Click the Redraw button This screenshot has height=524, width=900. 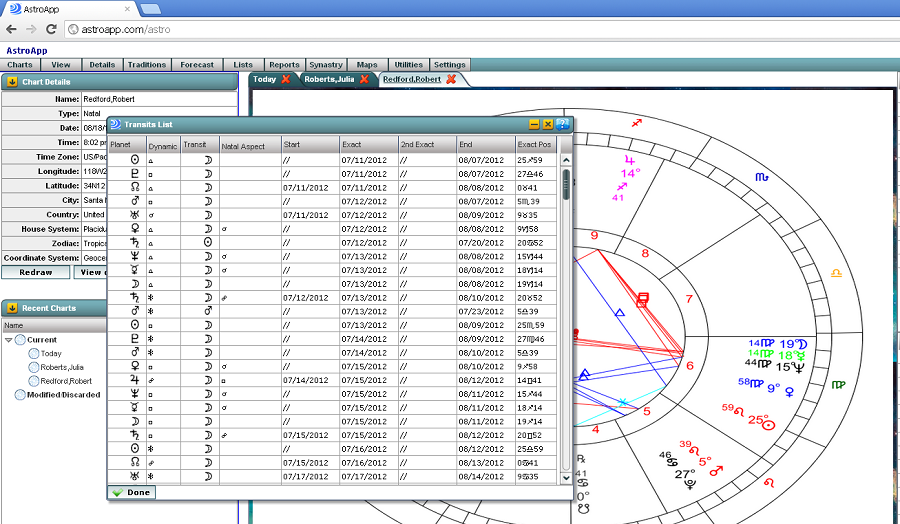point(36,272)
